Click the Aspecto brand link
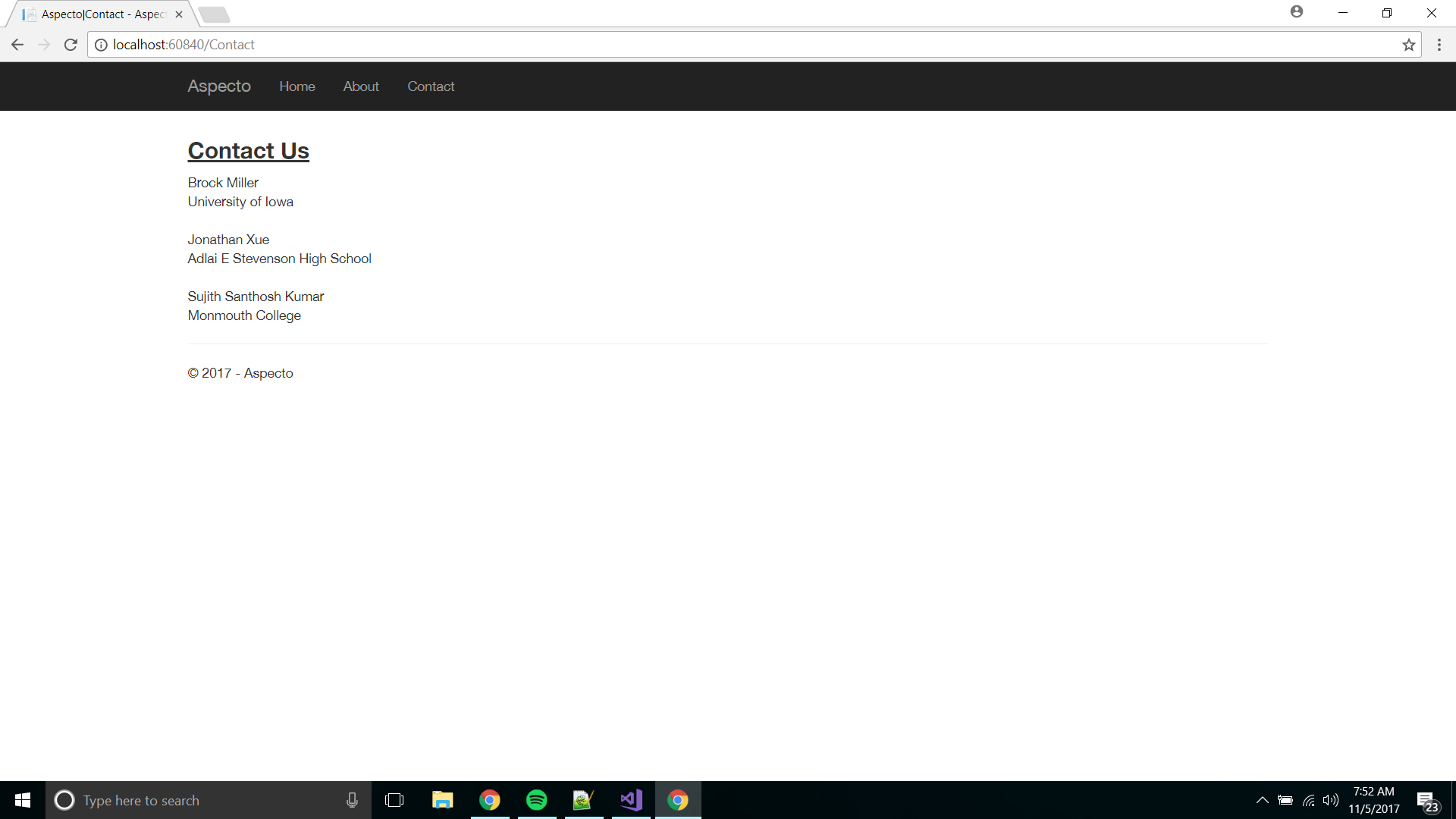This screenshot has height=819, width=1456. pos(219,86)
